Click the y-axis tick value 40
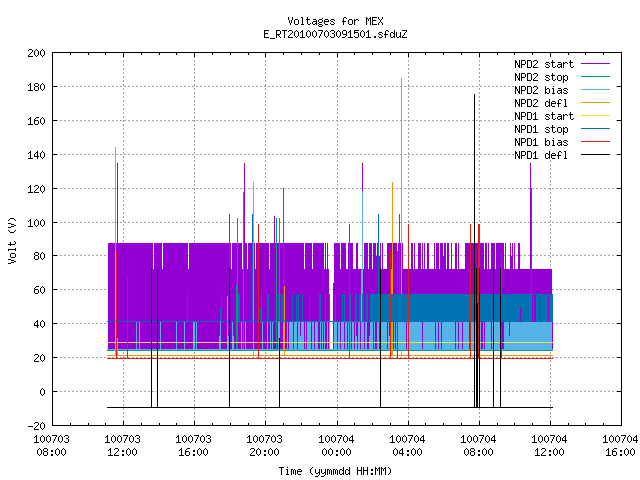This screenshot has height=480, width=640. click(40, 324)
